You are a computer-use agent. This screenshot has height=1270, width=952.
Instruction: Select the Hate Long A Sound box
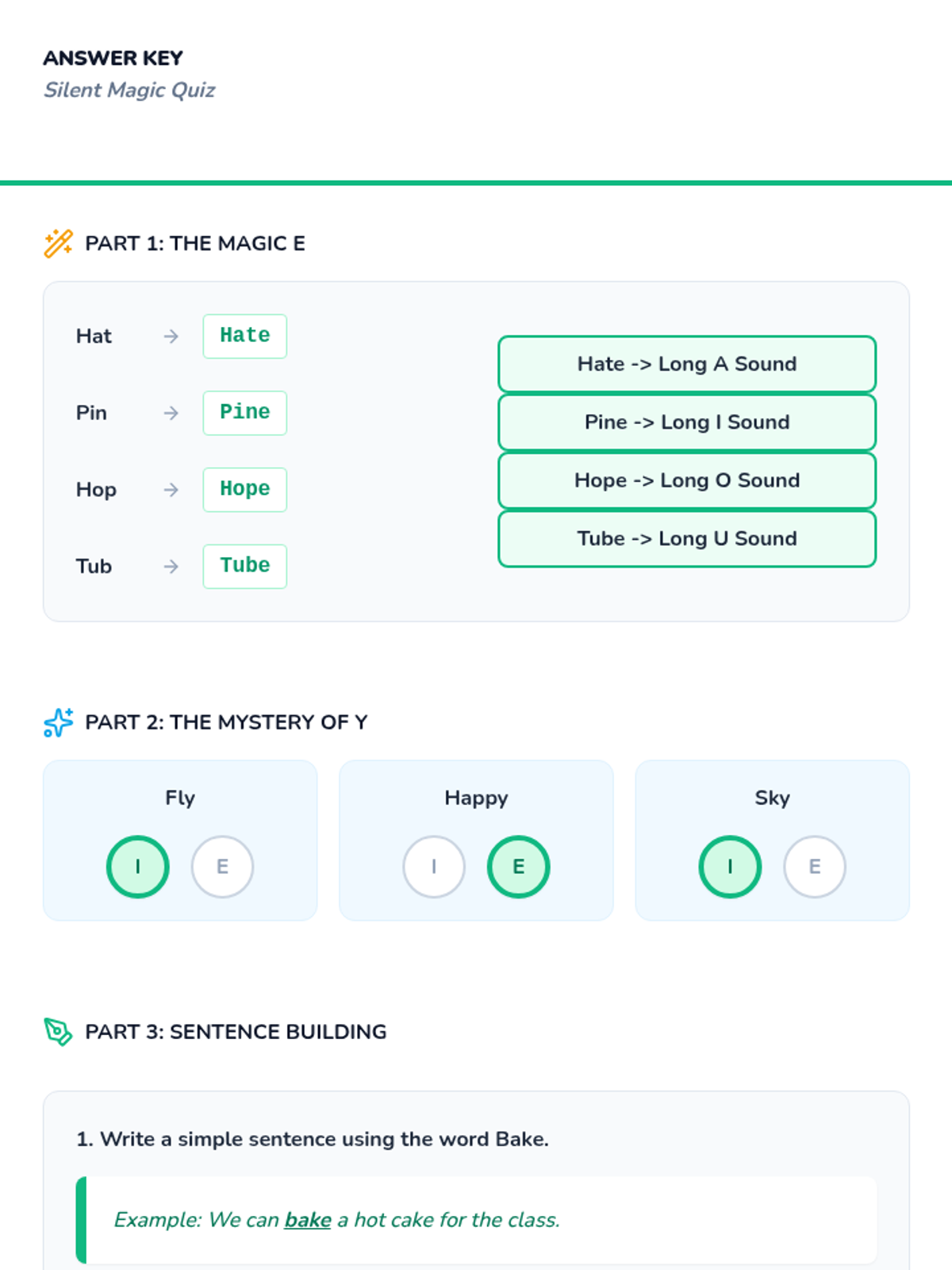click(x=687, y=364)
